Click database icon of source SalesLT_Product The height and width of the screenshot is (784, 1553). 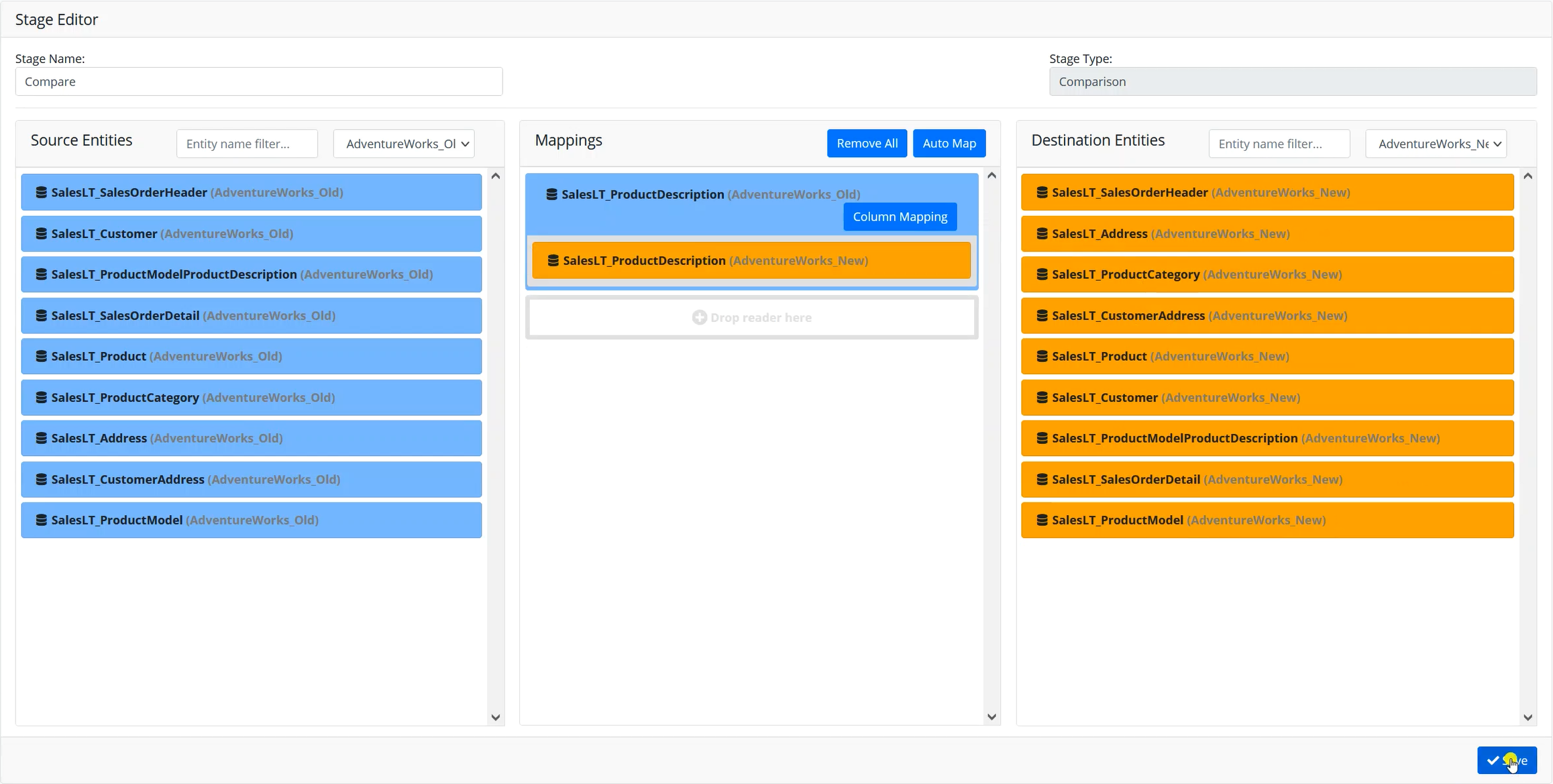[41, 356]
